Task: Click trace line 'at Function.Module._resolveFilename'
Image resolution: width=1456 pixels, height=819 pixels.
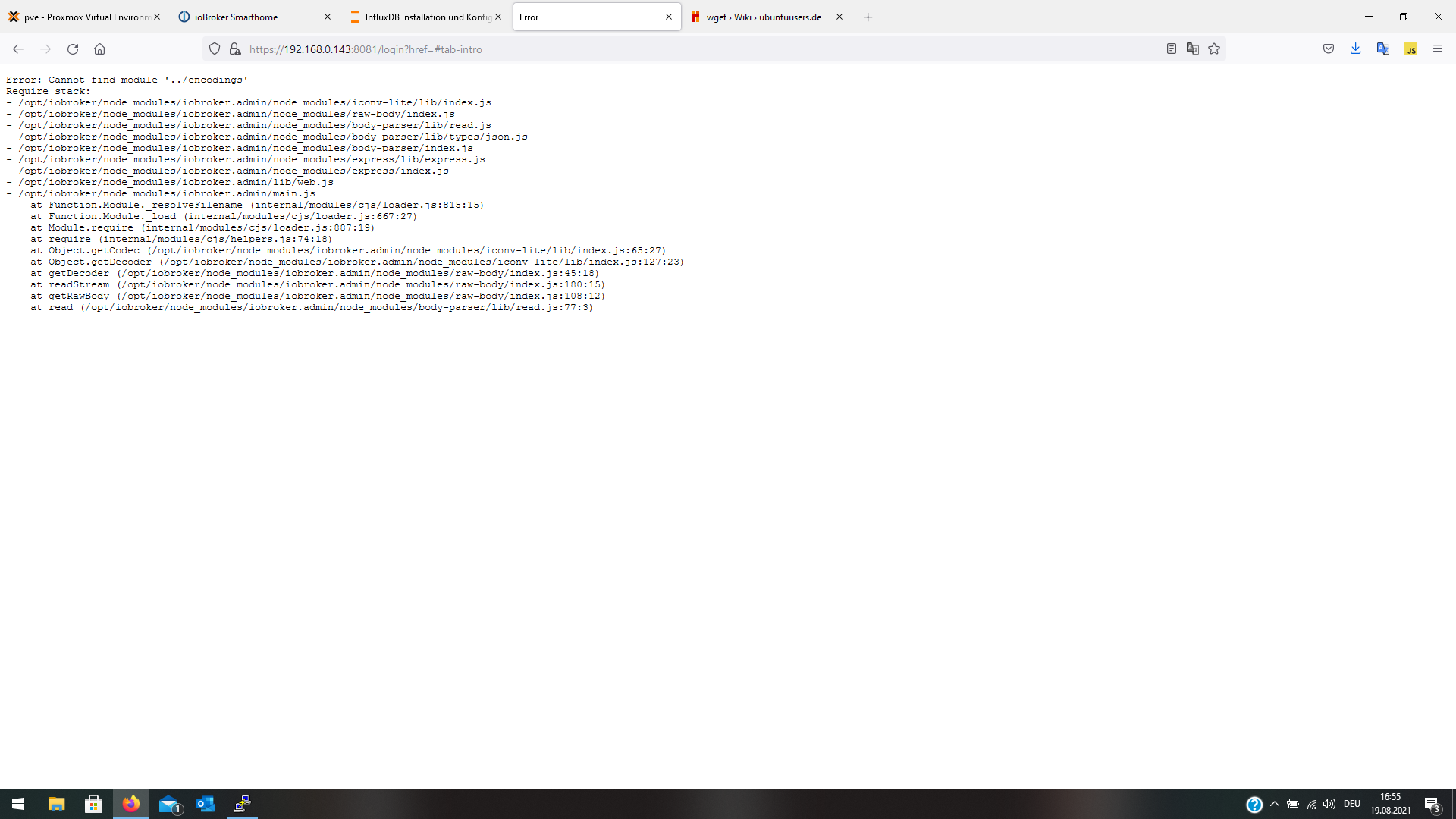Action: 257,205
